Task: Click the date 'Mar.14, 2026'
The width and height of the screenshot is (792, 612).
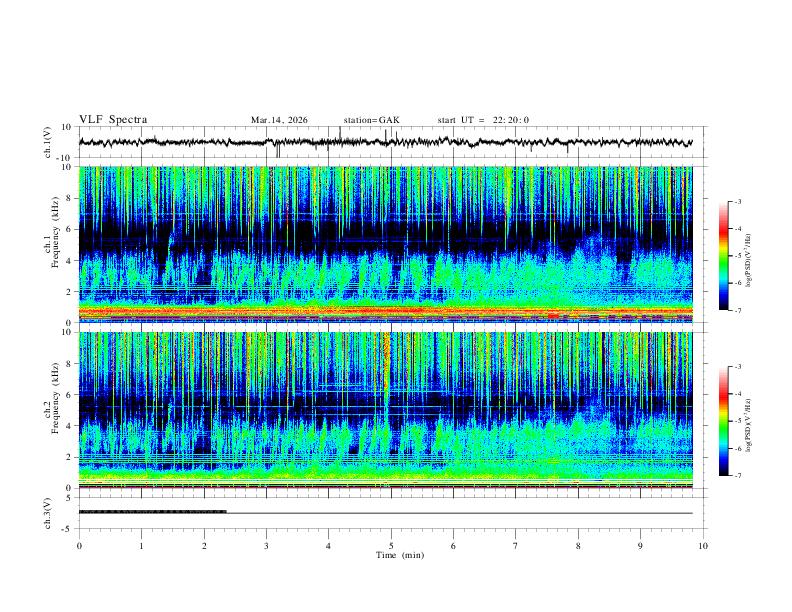Action: tap(279, 120)
